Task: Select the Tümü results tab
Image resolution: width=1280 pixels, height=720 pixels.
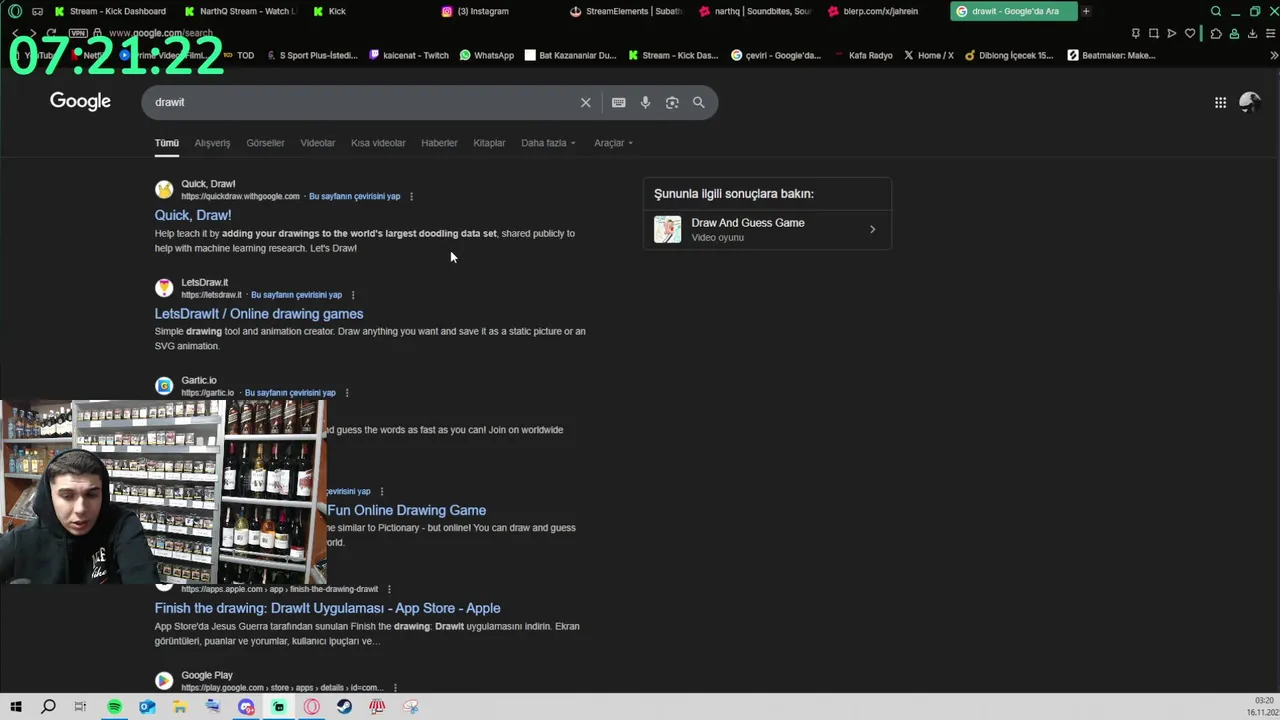Action: pyautogui.click(x=167, y=143)
